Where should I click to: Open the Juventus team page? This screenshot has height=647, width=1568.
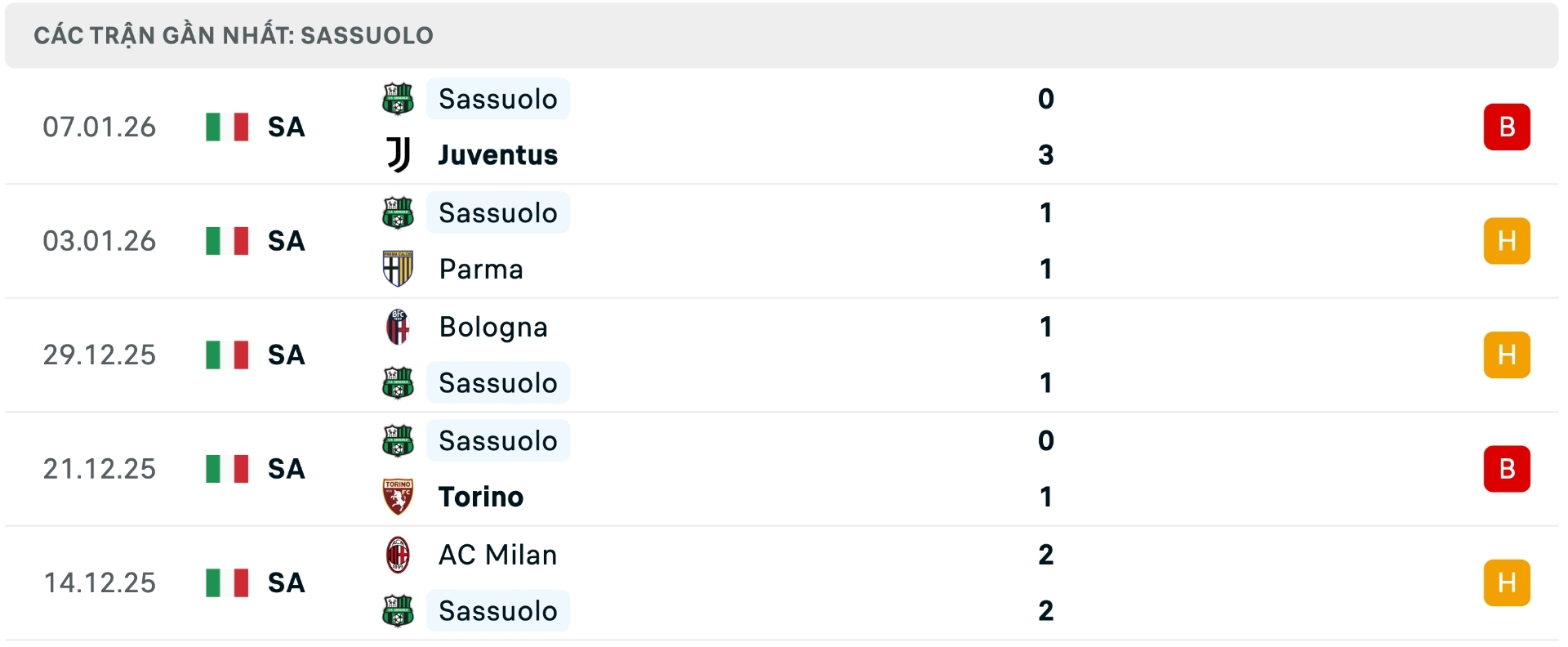[x=496, y=155]
